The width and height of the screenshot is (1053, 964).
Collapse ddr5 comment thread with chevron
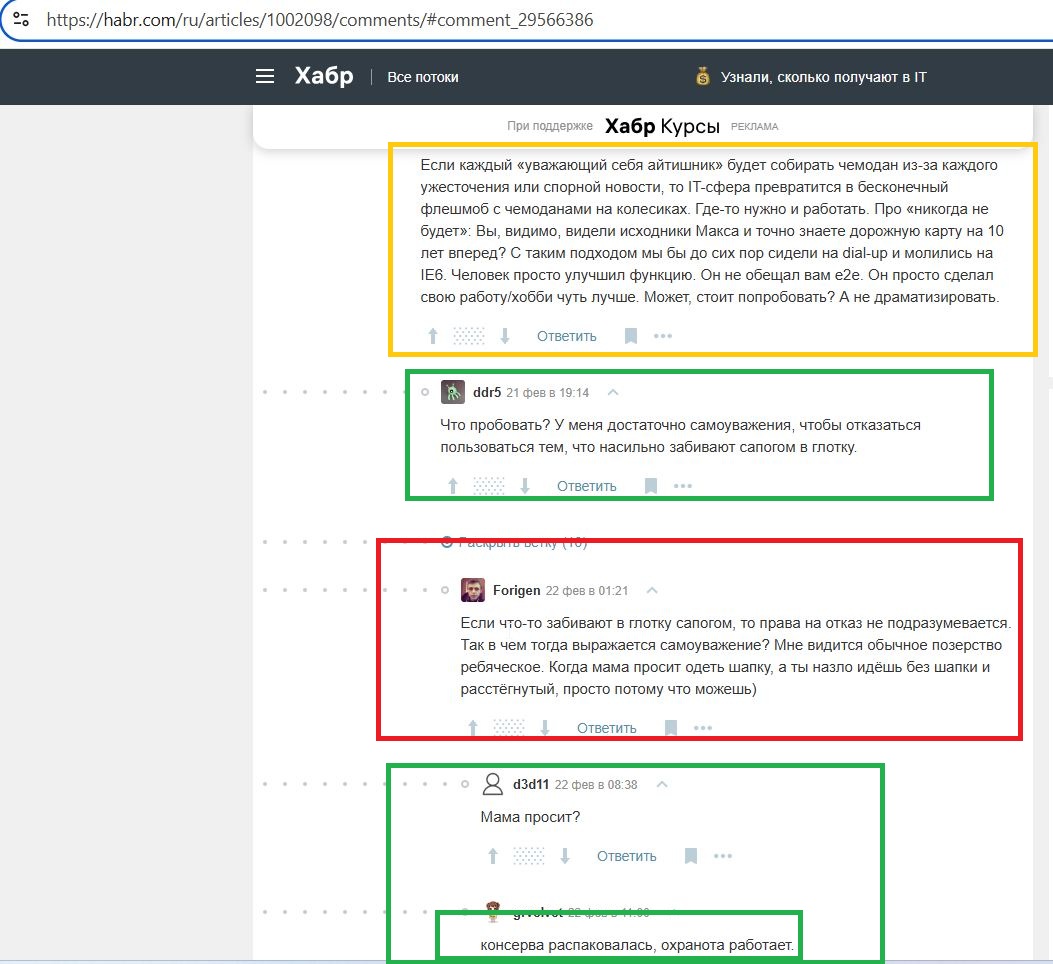pyautogui.click(x=614, y=392)
